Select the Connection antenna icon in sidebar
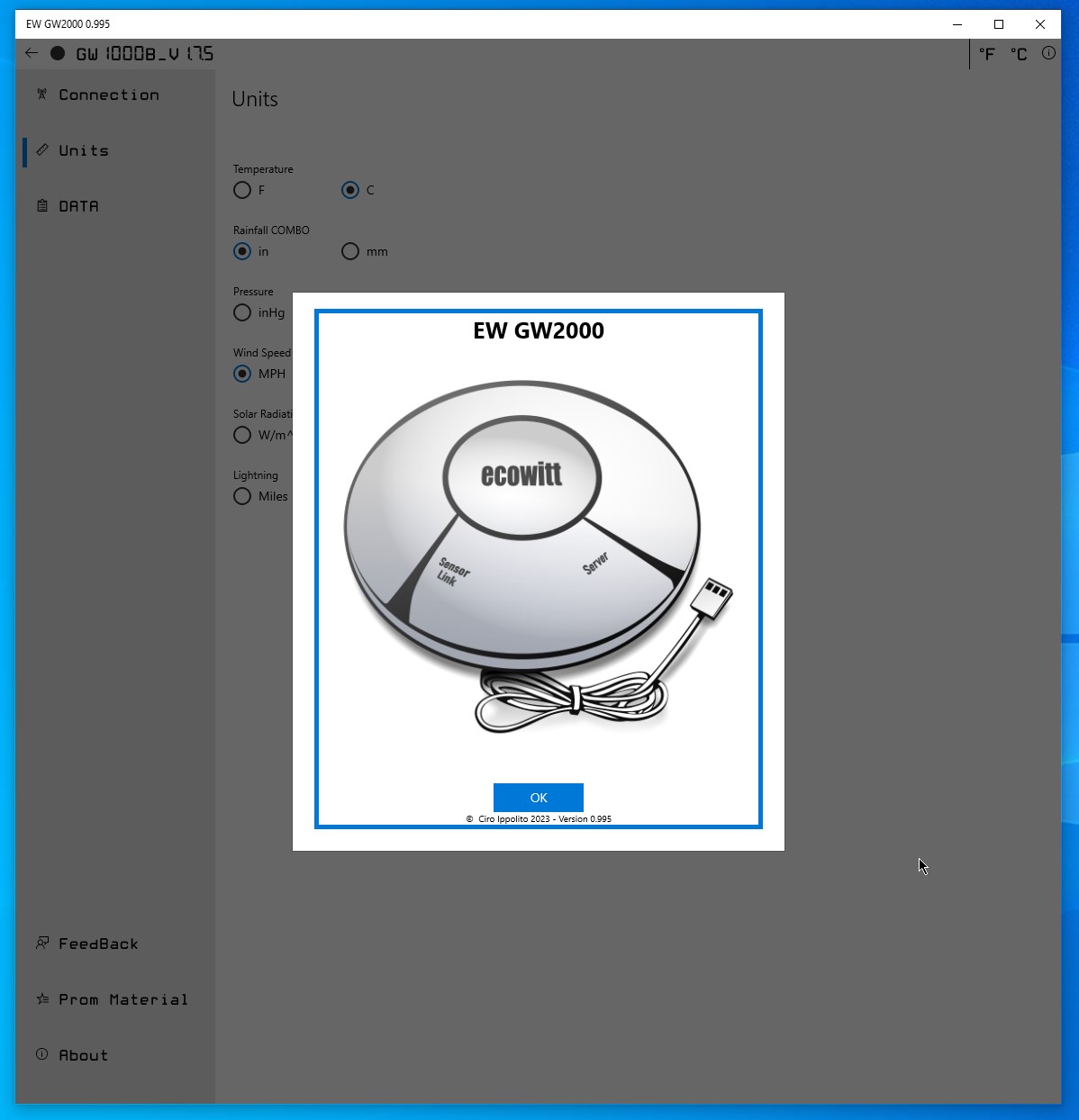The height and width of the screenshot is (1120, 1079). coord(41,95)
